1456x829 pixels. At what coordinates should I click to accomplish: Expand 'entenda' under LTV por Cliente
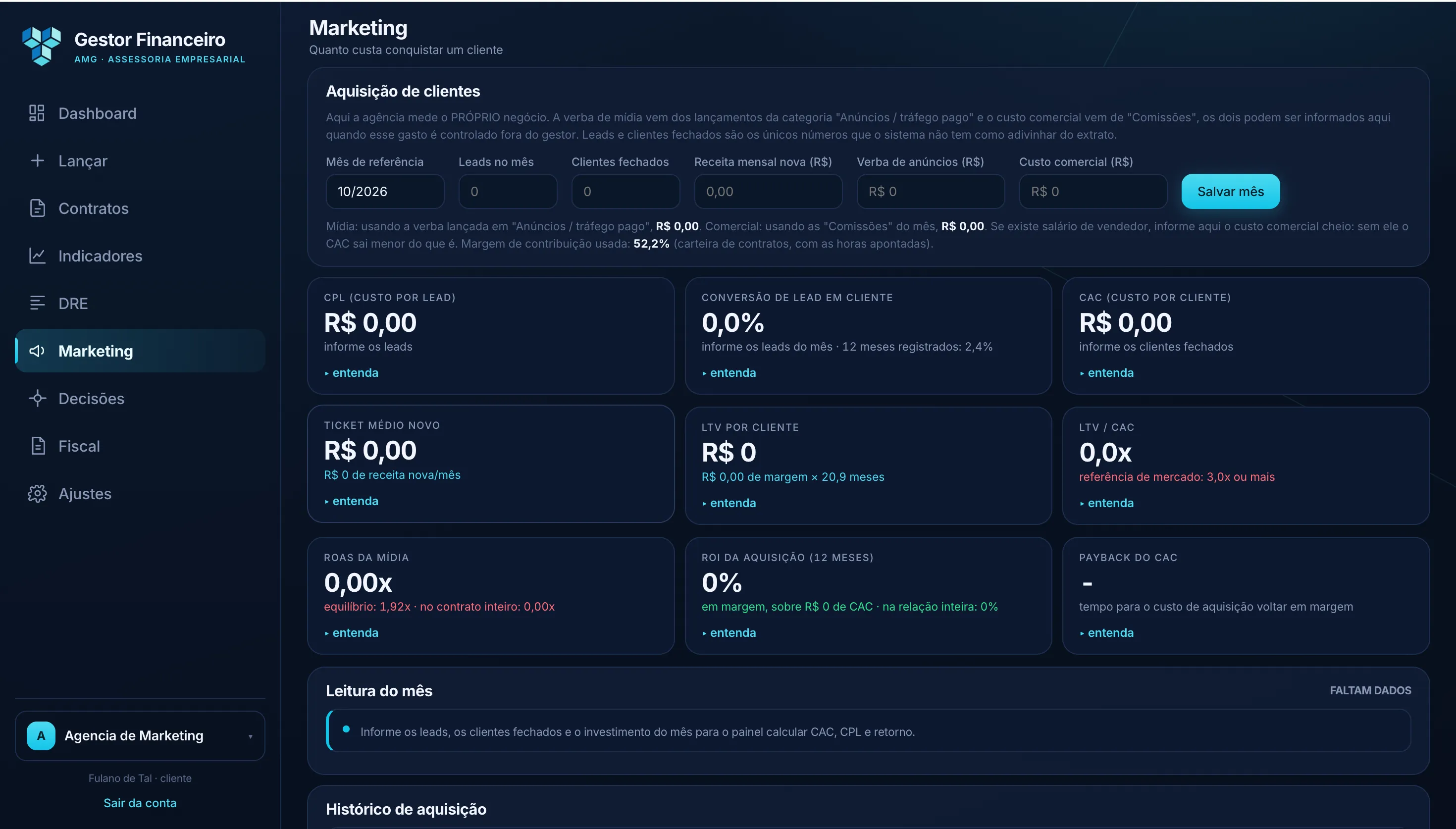729,503
